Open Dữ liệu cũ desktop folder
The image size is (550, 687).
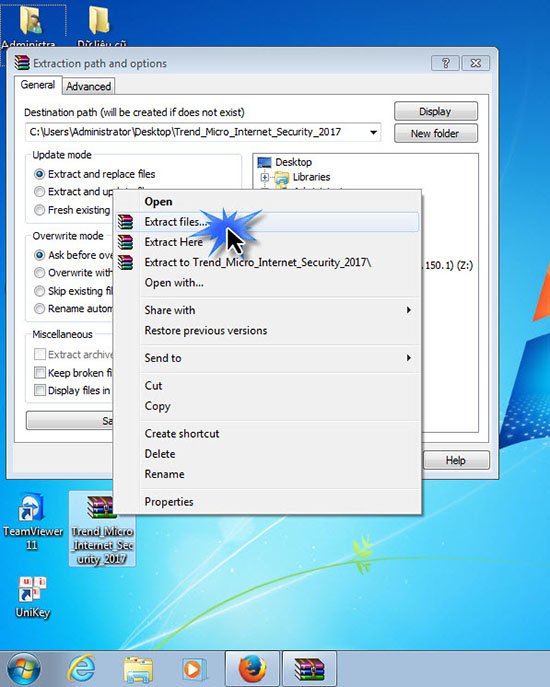click(101, 26)
